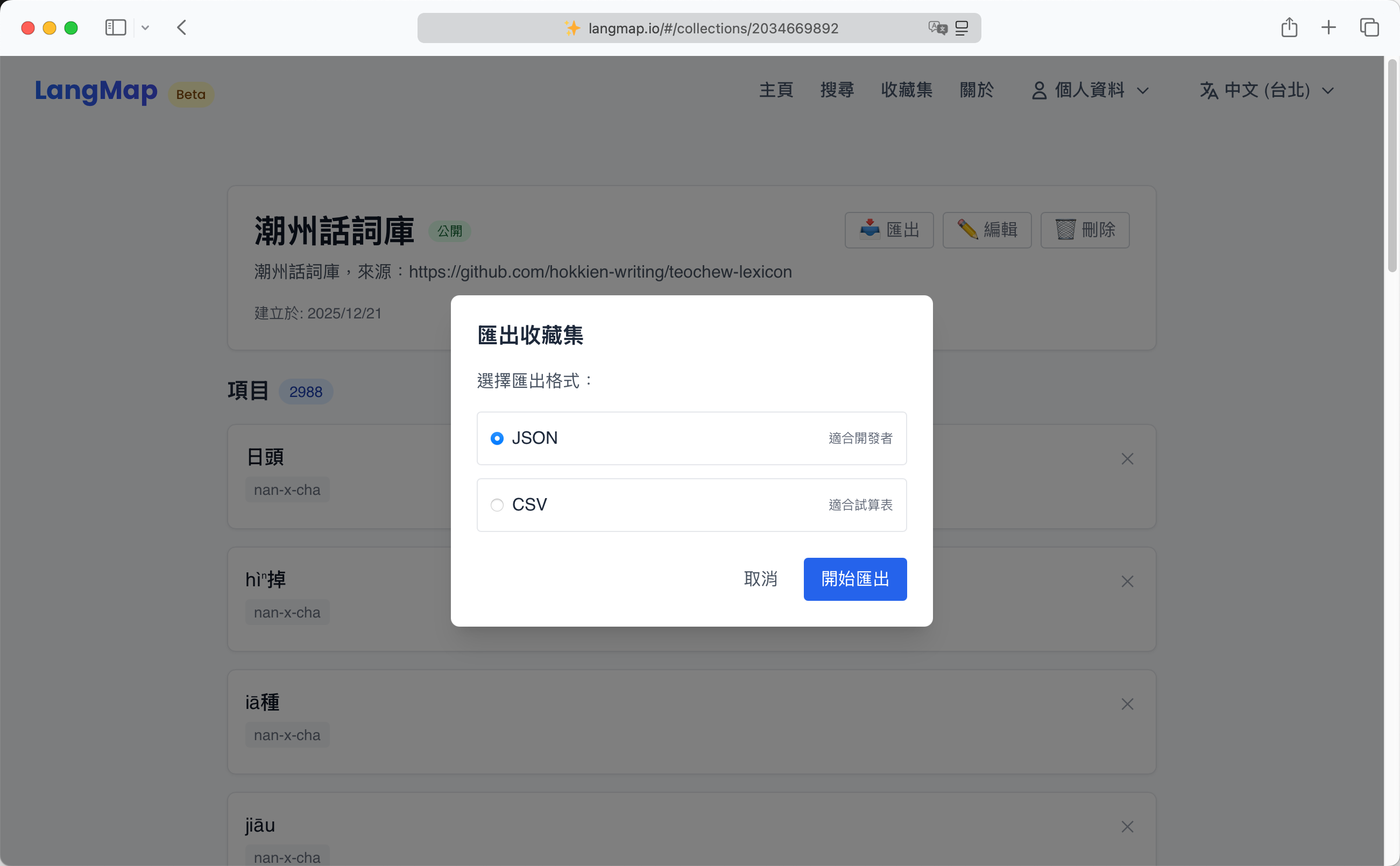
Task: Open the 匯出 export dialog icon
Action: (x=869, y=230)
